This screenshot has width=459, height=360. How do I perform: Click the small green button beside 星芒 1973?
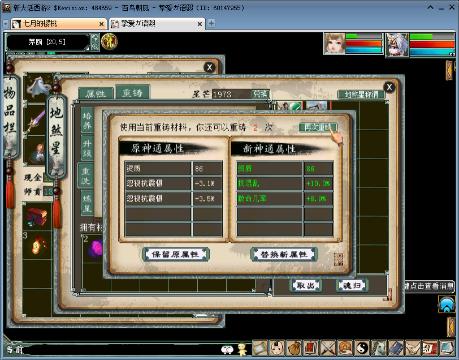(x=260, y=94)
